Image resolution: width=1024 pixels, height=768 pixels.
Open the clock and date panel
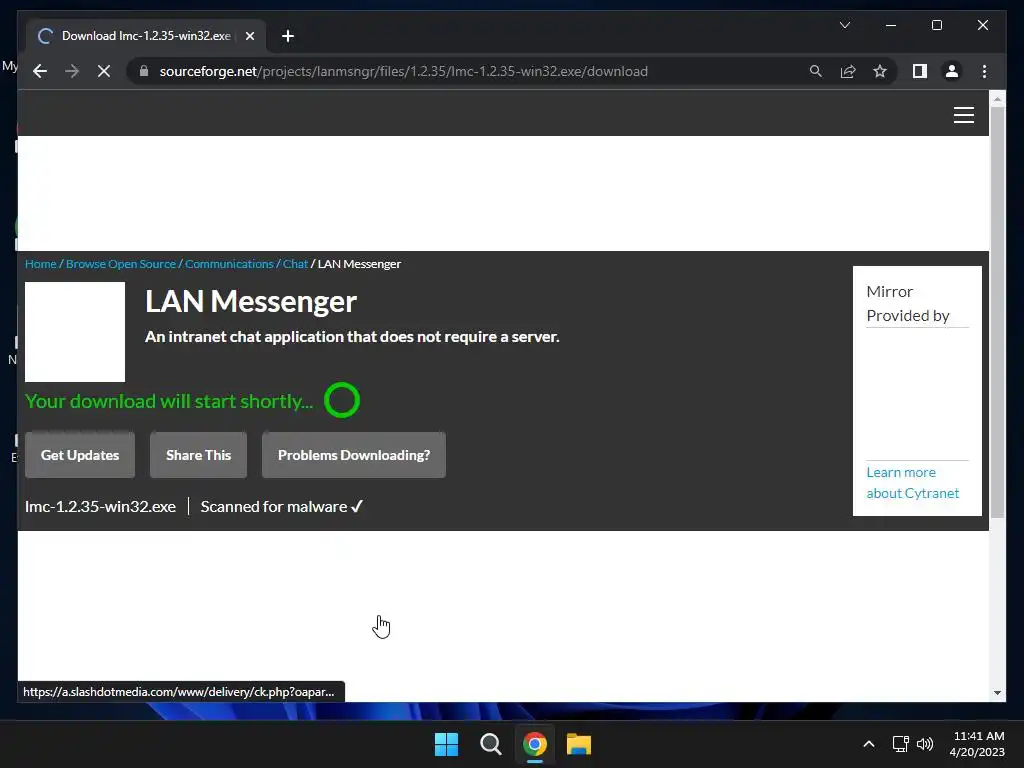(x=977, y=744)
